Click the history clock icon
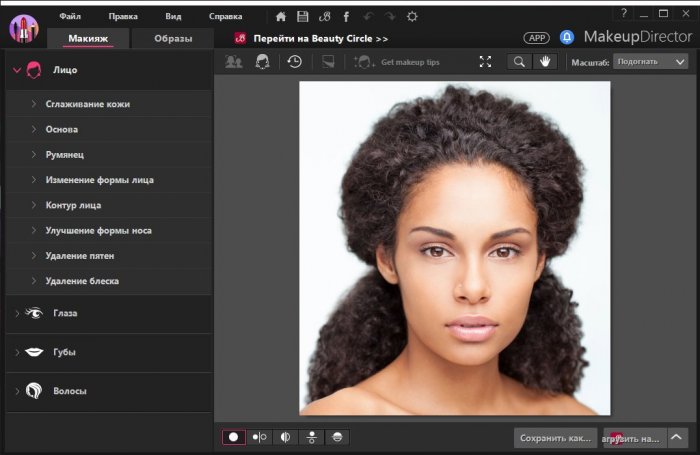Screen dimensions: 700x455 pyautogui.click(x=295, y=62)
